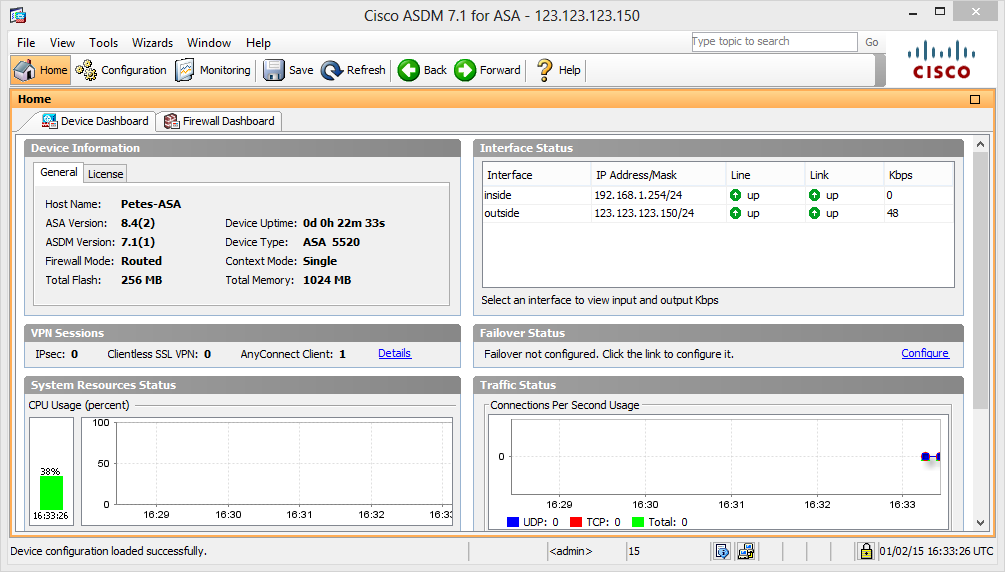Screen dimensions: 1005x572
Task: Sort by the IP Address/Mask column header
Action: 658,175
